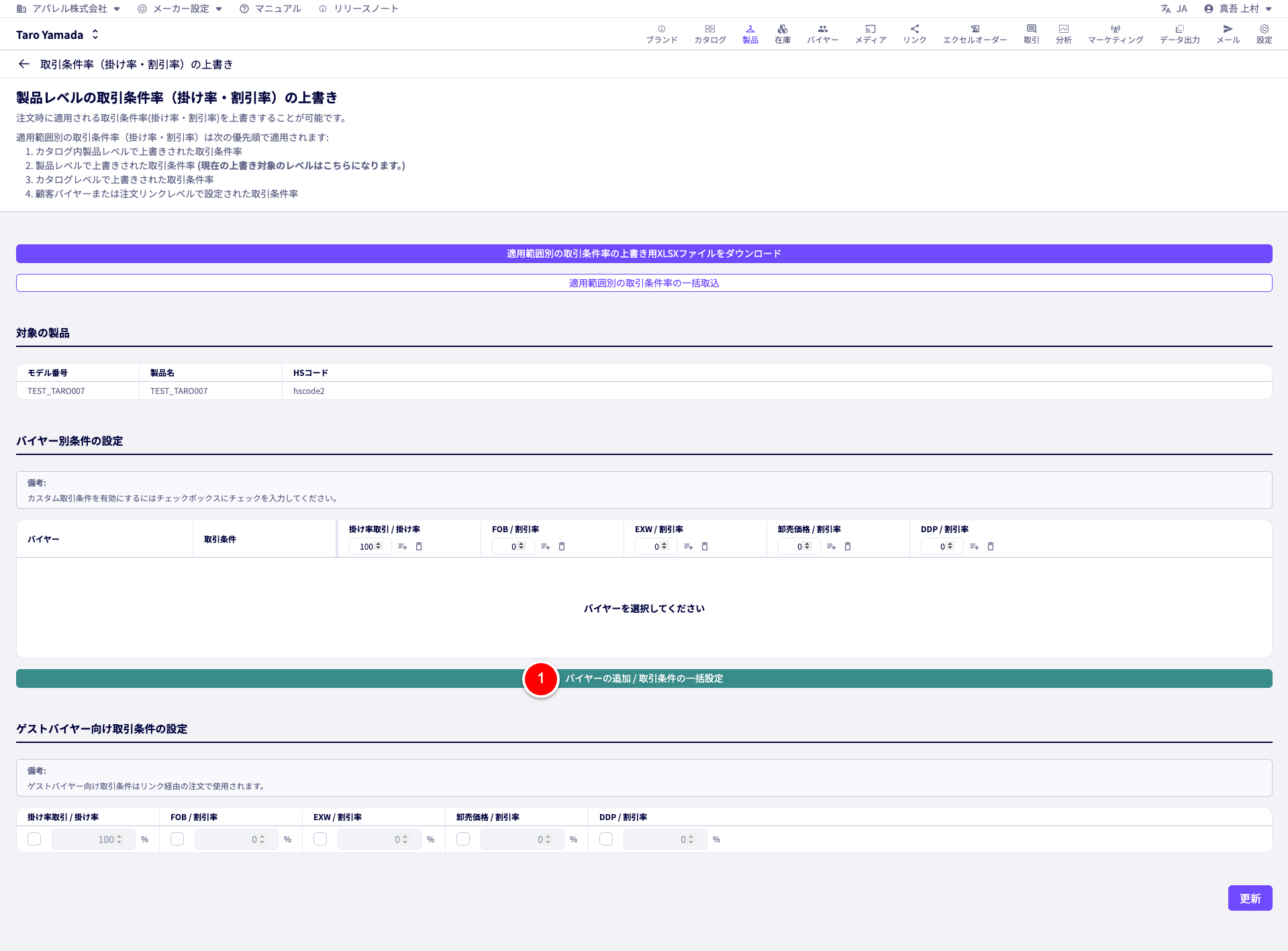Clear DDP column with trash icon
The width and height of the screenshot is (1288, 951).
pos(991,546)
